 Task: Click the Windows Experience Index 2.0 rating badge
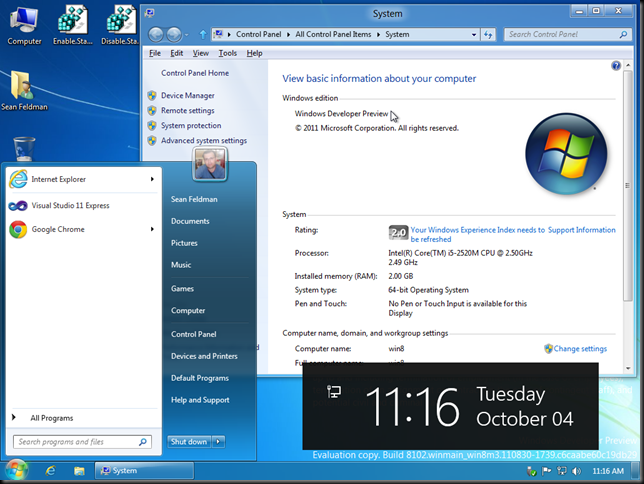pos(398,233)
